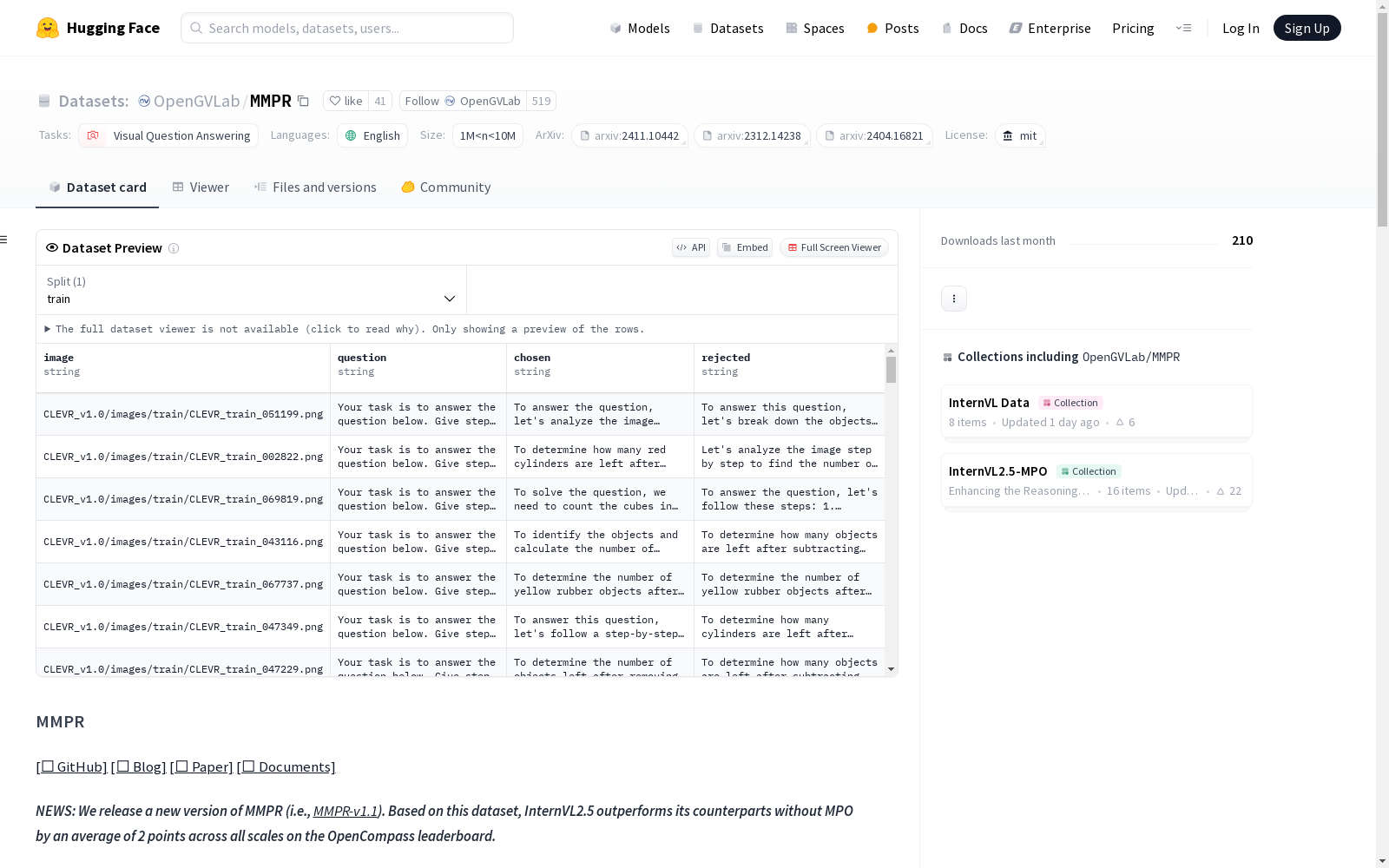Open the Documents link

pyautogui.click(x=286, y=766)
